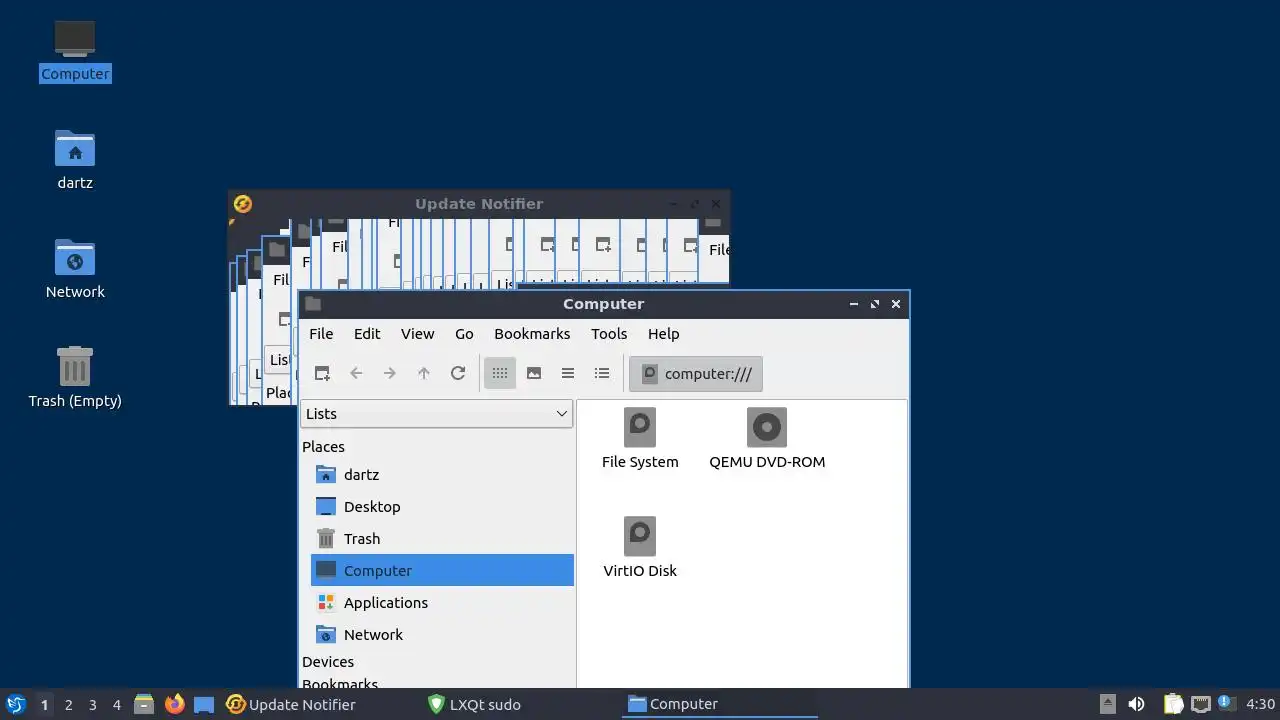Click the show desktop panel icon
This screenshot has height=720, width=1280.
204,704
